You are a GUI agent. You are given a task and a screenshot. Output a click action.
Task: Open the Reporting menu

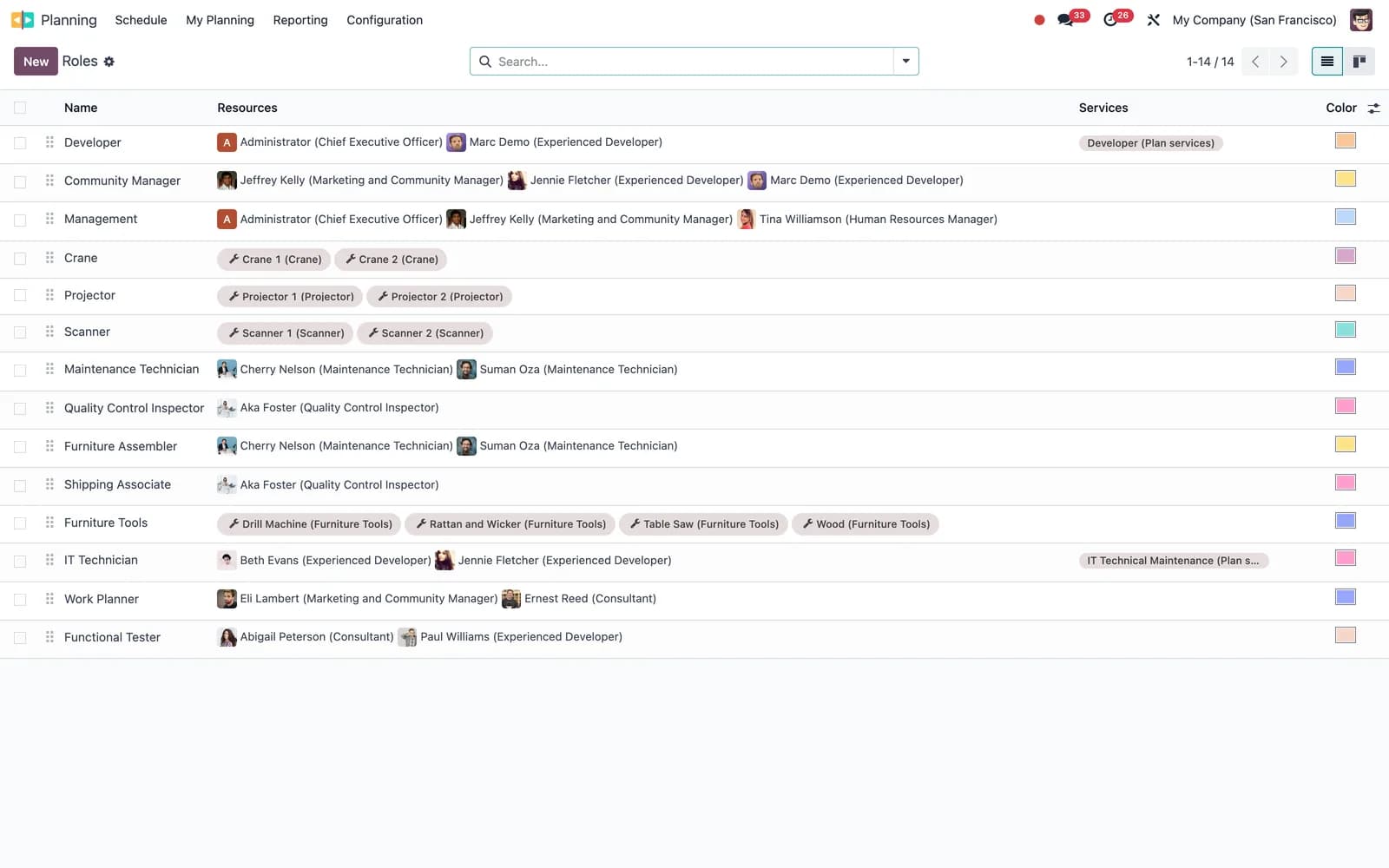[300, 20]
